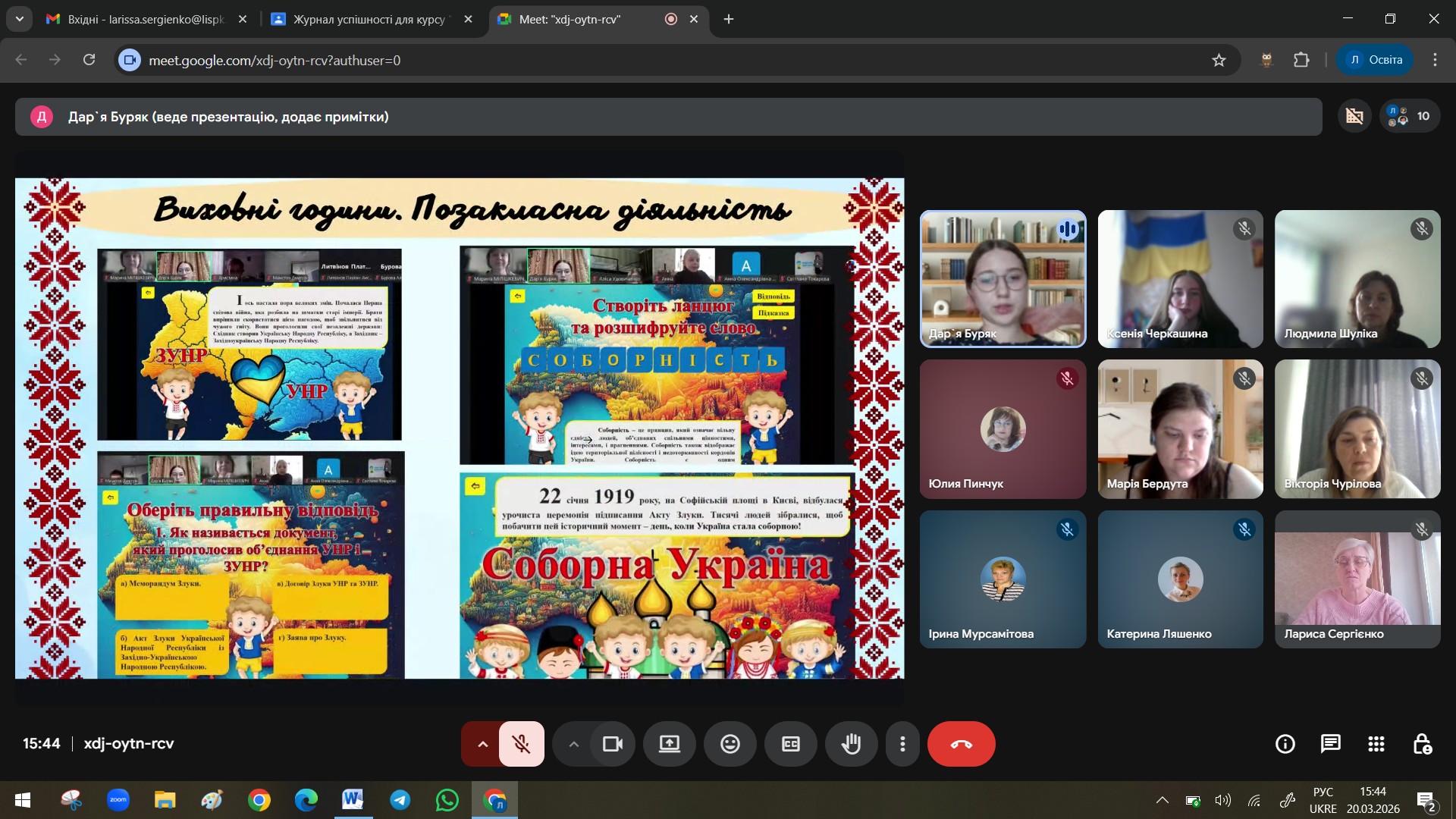This screenshot has height=819, width=1456.
Task: Select Марія Бердута's video tile
Action: pos(1180,429)
